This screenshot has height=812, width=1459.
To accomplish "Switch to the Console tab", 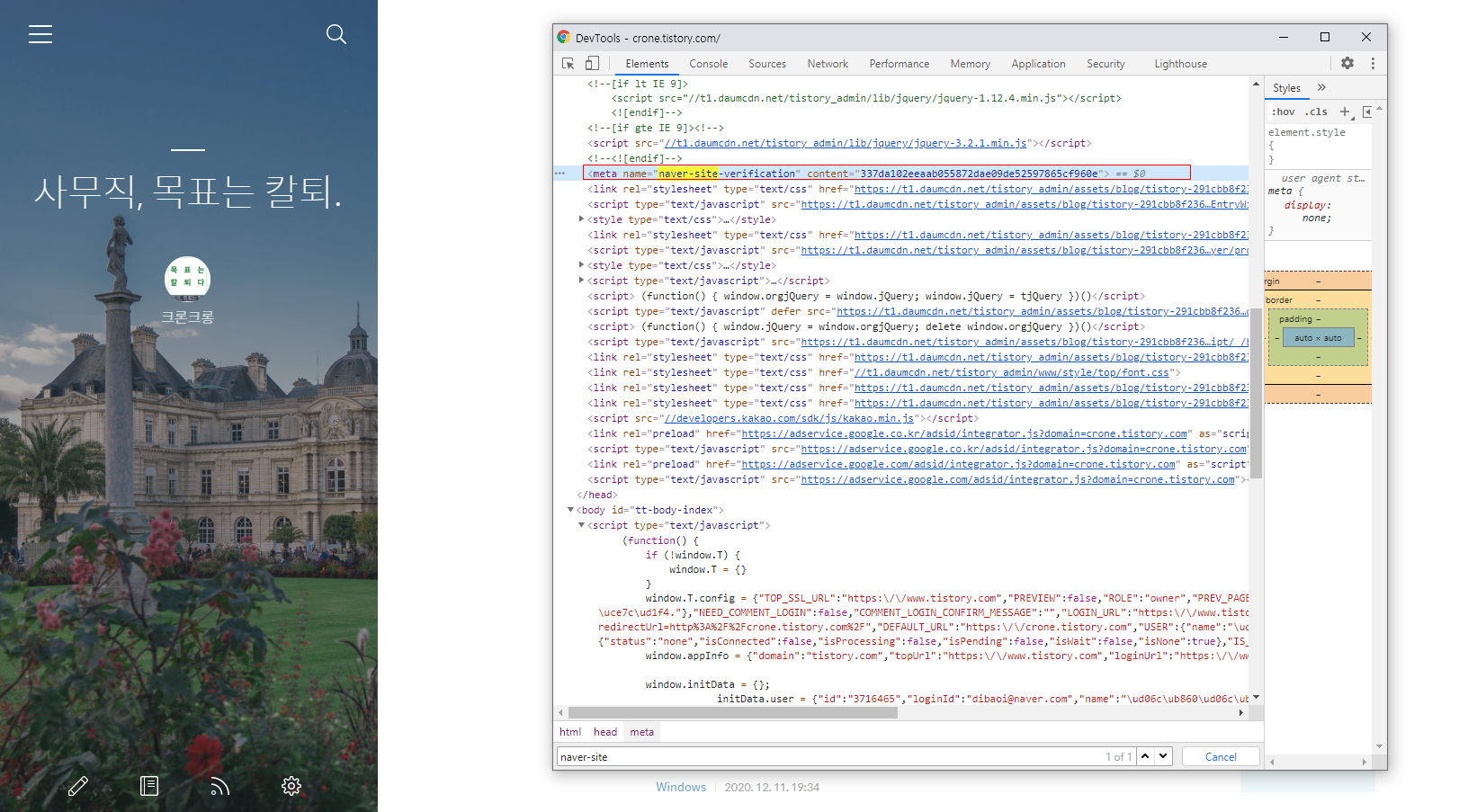I will tap(709, 64).
